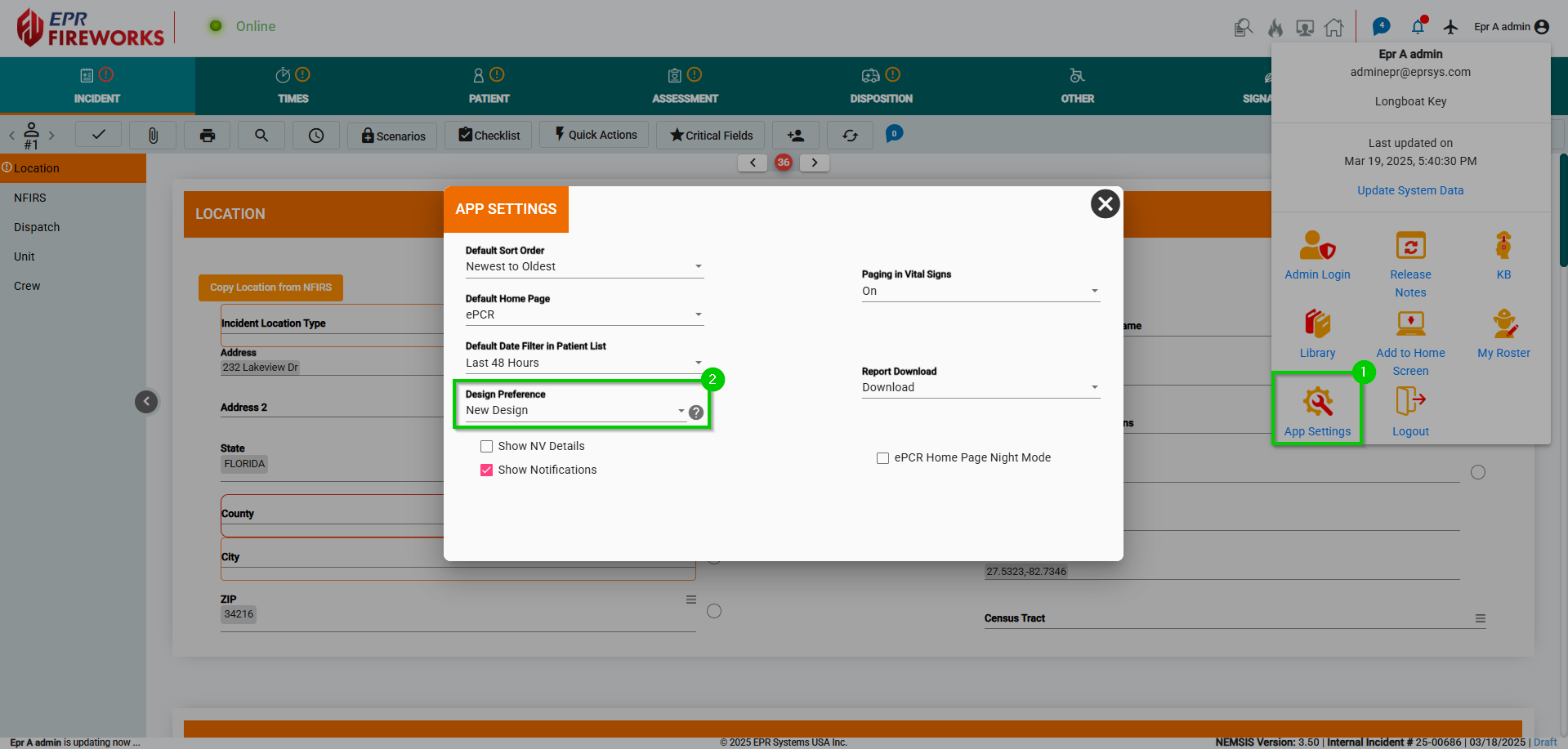
Task: Open the Paging in Vital Signs dropdown
Action: coord(981,292)
